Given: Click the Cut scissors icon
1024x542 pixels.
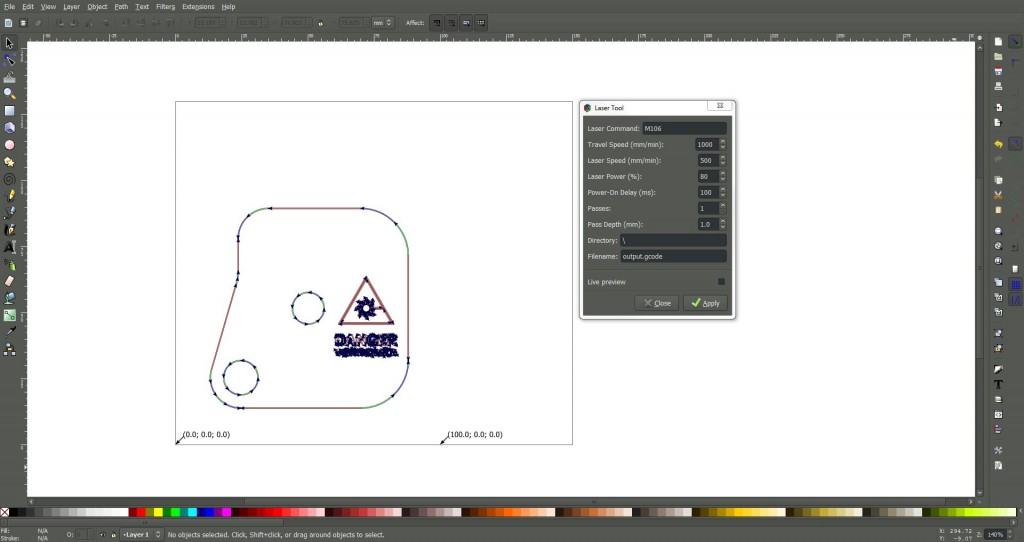Looking at the screenshot, I should click(x=998, y=195).
